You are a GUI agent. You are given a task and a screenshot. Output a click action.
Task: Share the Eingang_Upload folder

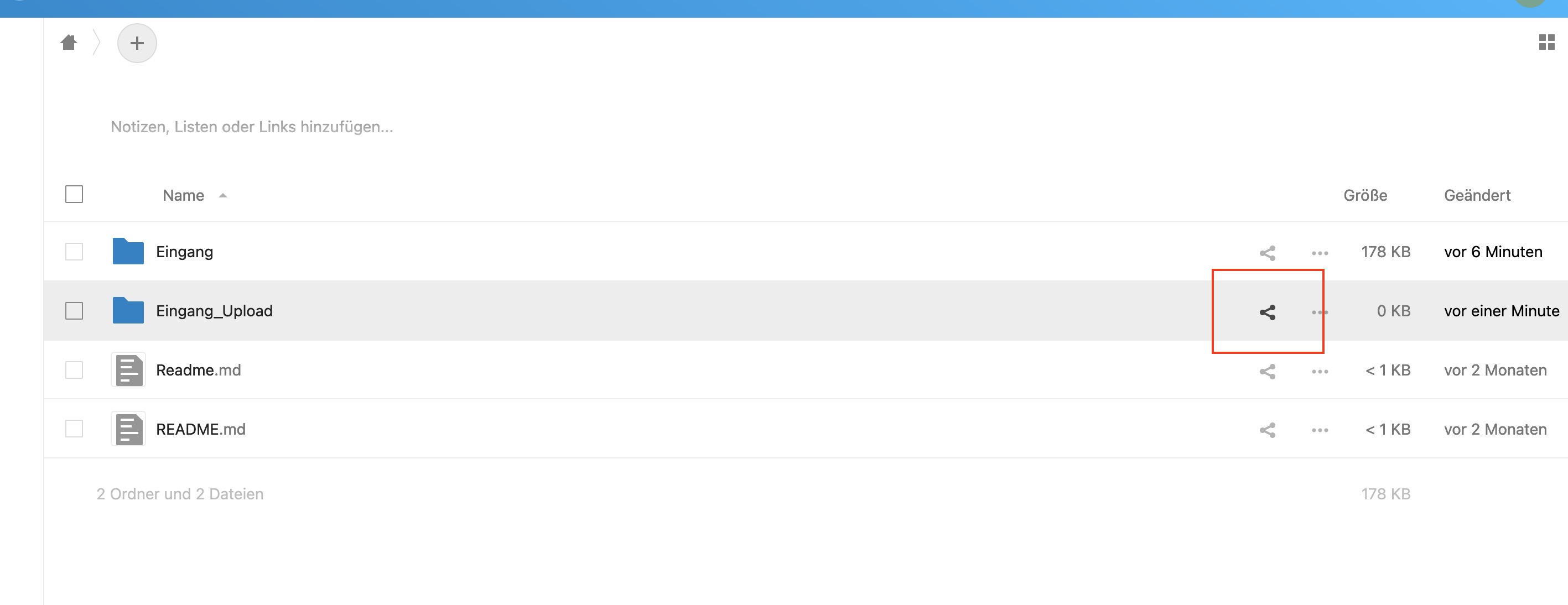(1268, 312)
